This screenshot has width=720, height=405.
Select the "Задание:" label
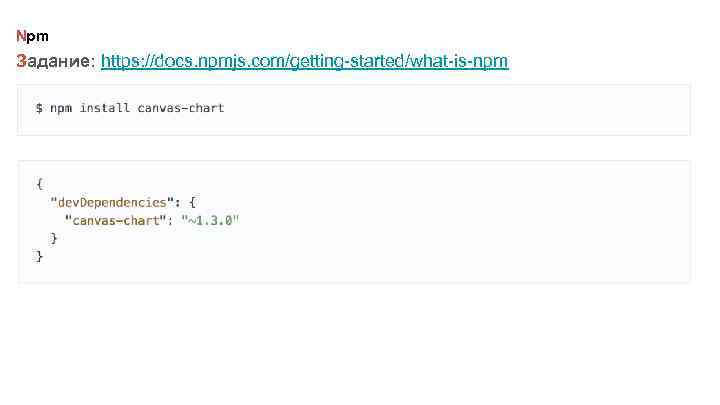tap(56, 62)
